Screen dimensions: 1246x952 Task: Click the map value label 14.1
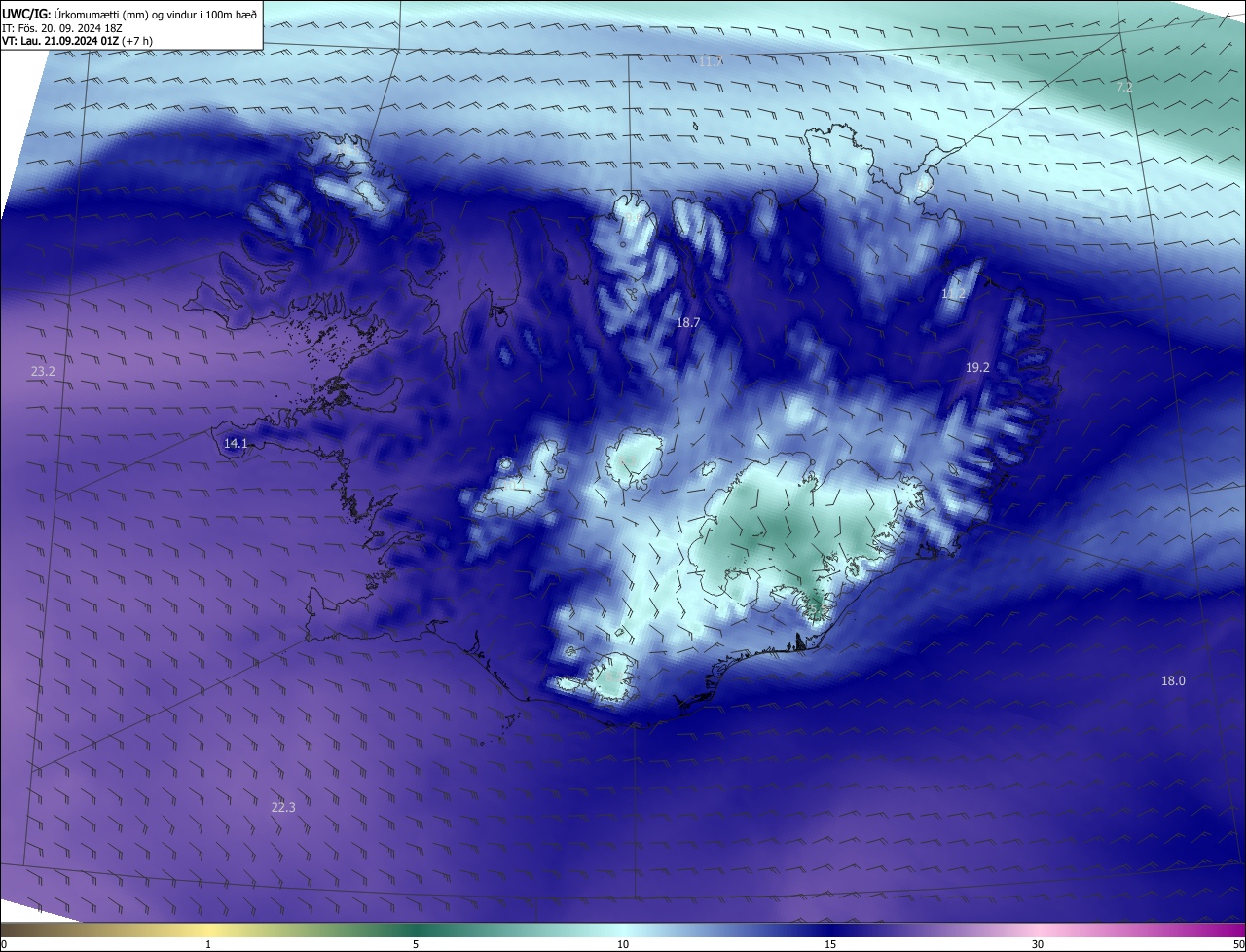[236, 443]
